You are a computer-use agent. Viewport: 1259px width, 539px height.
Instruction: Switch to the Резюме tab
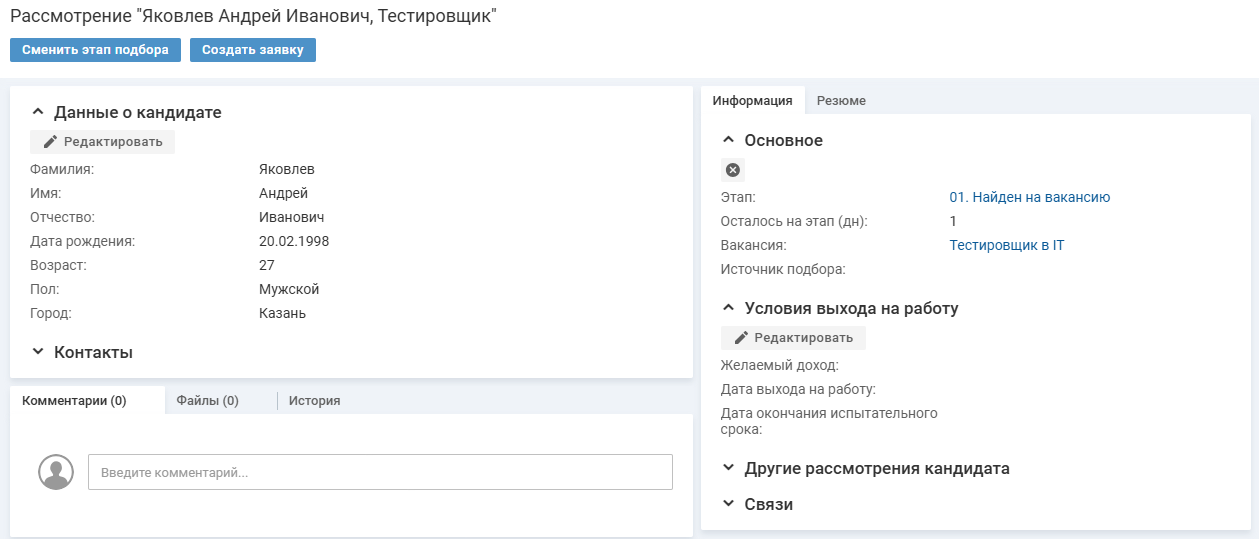tap(841, 101)
